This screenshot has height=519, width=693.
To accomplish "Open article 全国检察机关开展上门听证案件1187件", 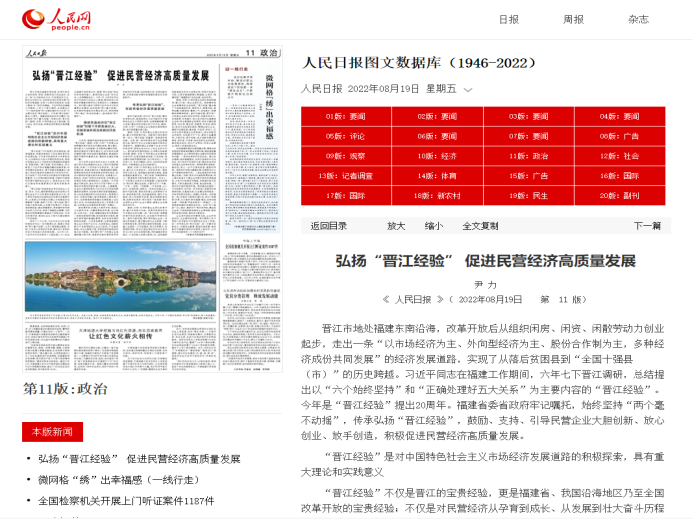I will click(x=126, y=501).
